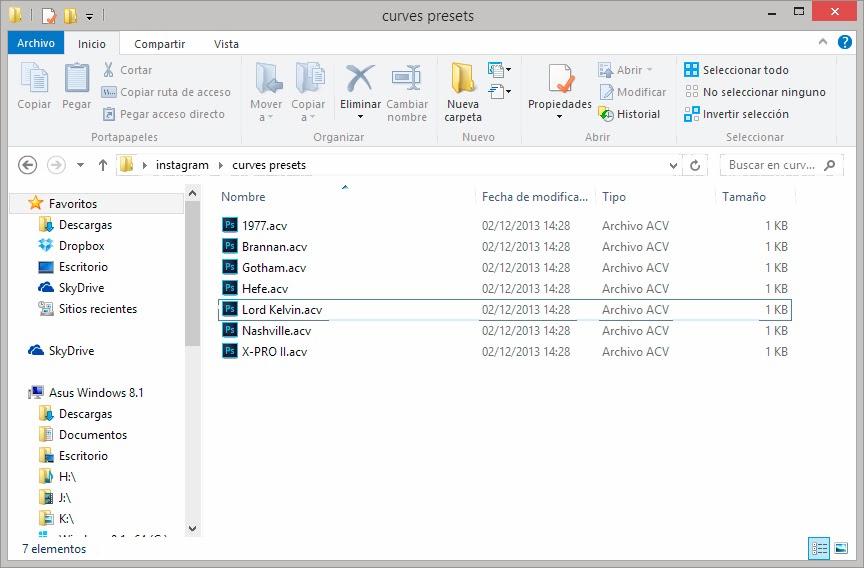
Task: Open the Propiedades dropdown arrow
Action: pyautogui.click(x=559, y=117)
